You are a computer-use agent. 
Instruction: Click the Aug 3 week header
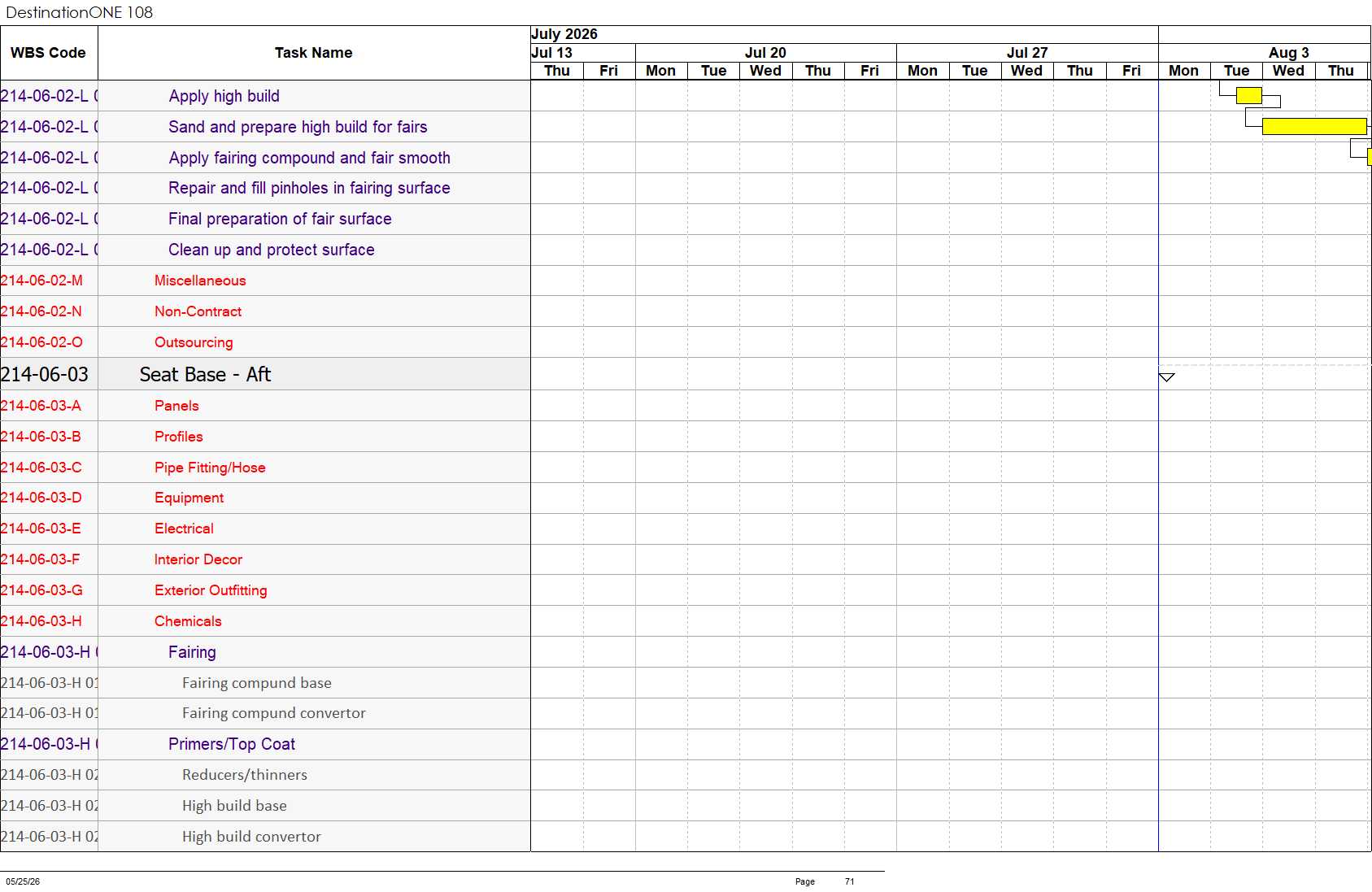coord(1288,53)
